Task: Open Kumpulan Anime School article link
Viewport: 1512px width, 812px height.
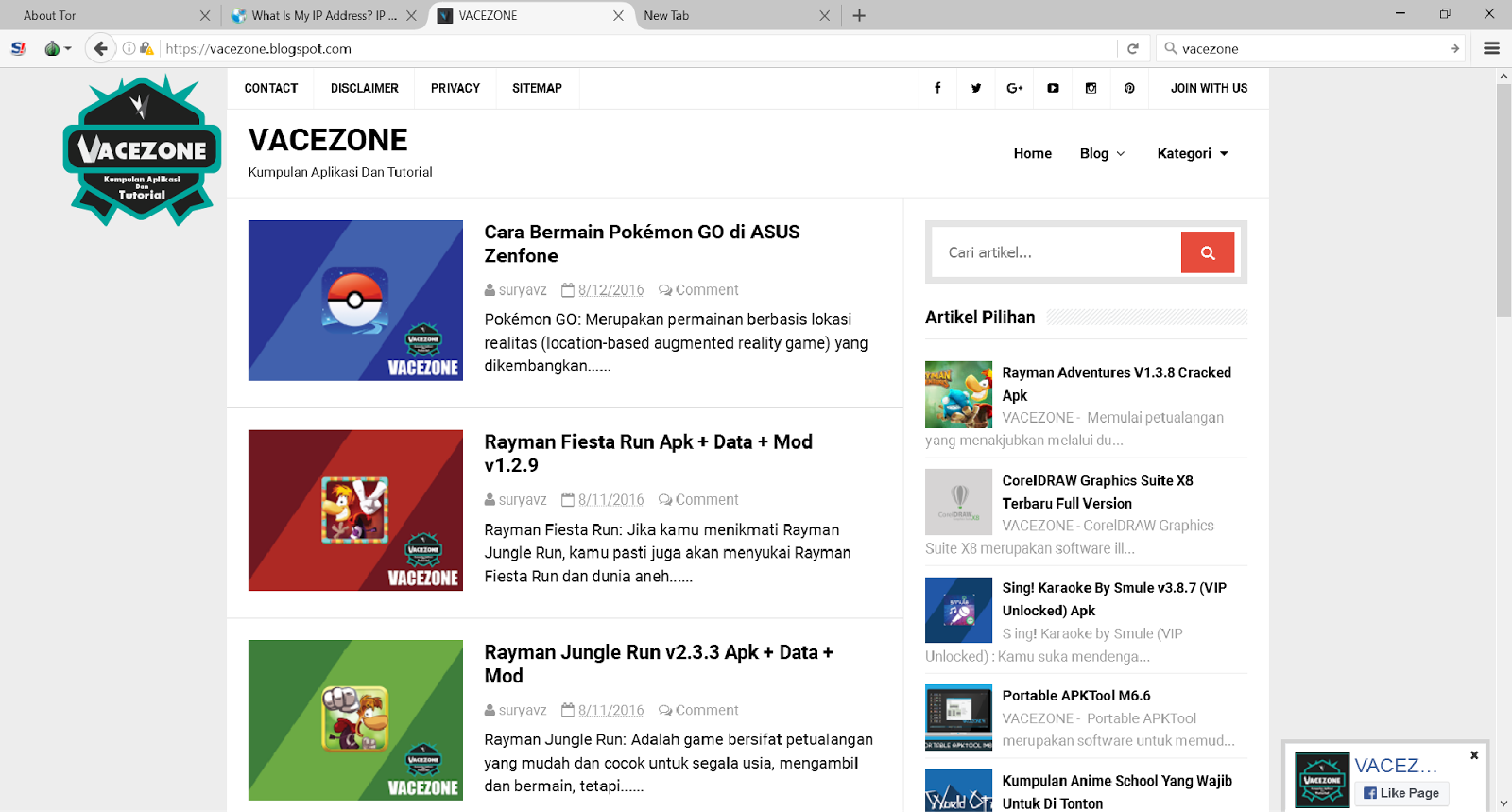Action: pos(1117,792)
